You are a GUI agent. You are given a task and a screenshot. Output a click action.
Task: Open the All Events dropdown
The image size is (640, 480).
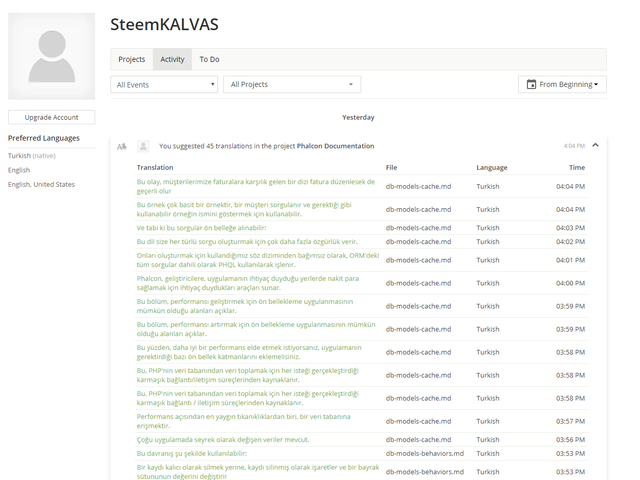[164, 85]
